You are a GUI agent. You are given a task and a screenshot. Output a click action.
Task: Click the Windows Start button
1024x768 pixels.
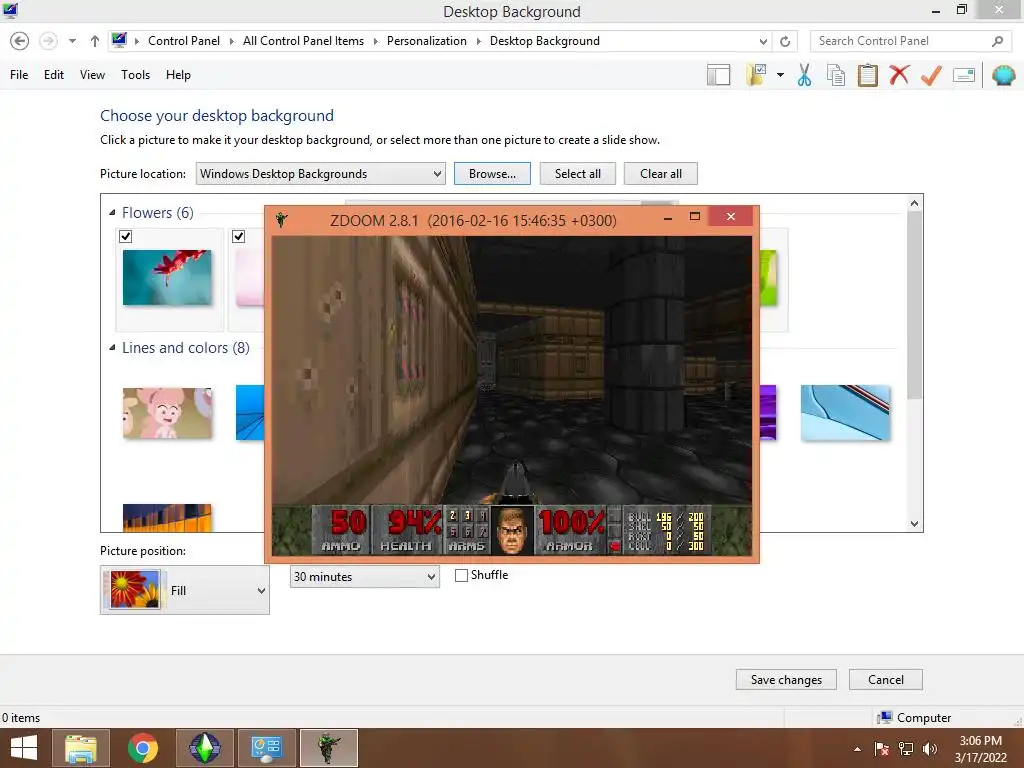coord(24,748)
